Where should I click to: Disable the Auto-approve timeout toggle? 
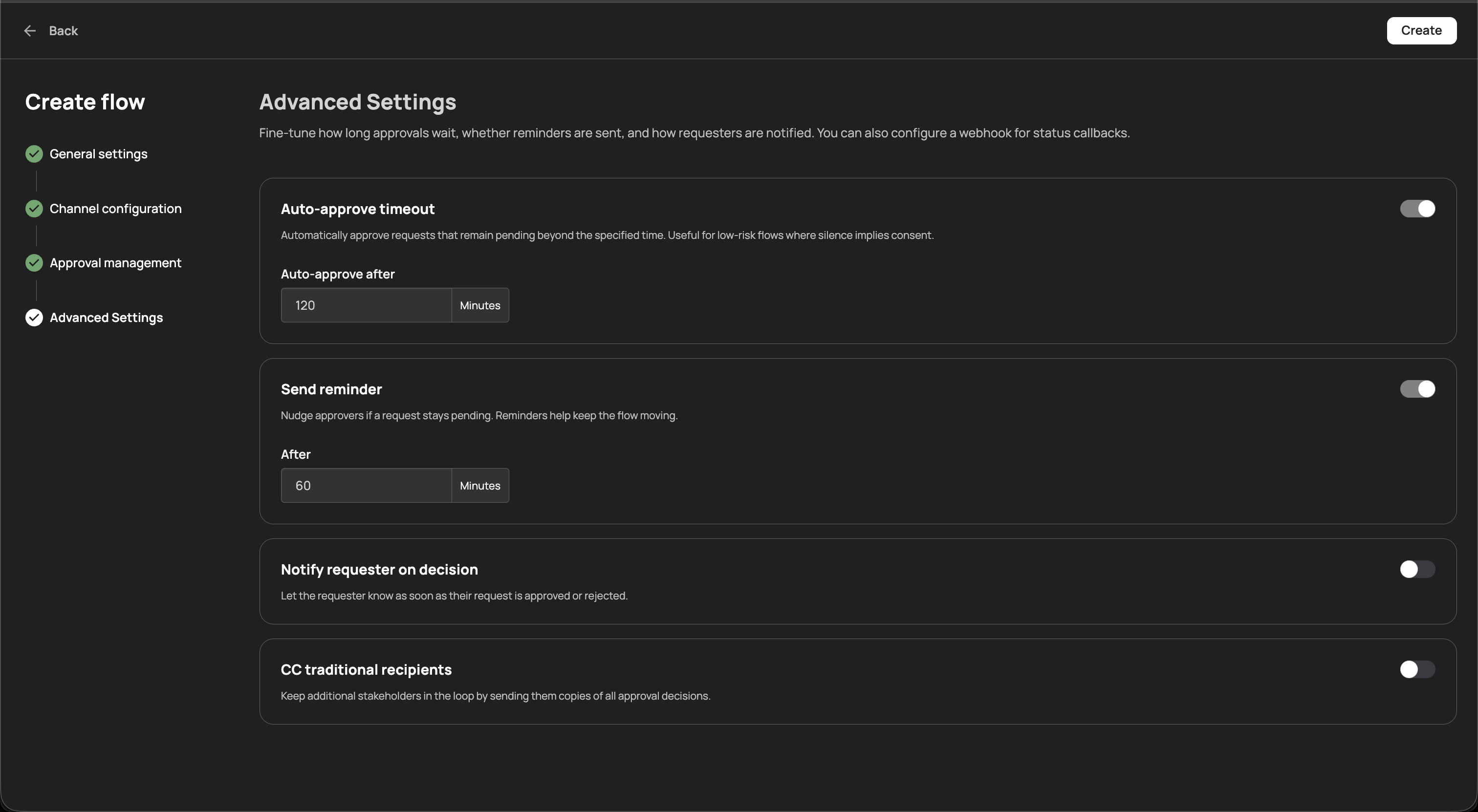point(1417,209)
